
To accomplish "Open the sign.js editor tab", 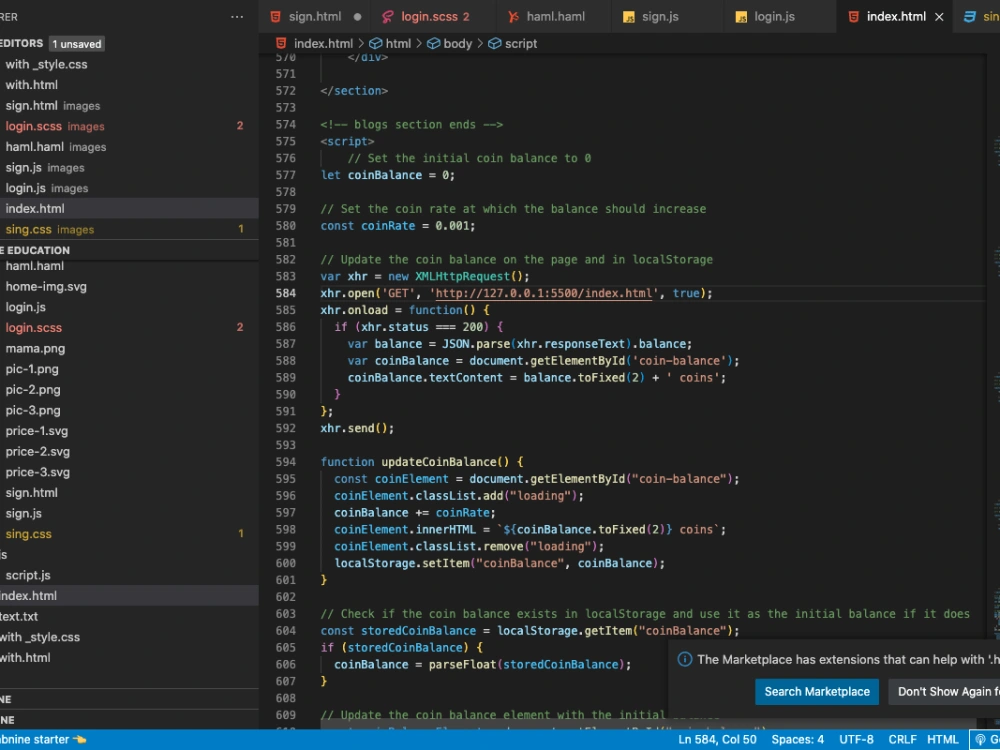I will point(659,17).
